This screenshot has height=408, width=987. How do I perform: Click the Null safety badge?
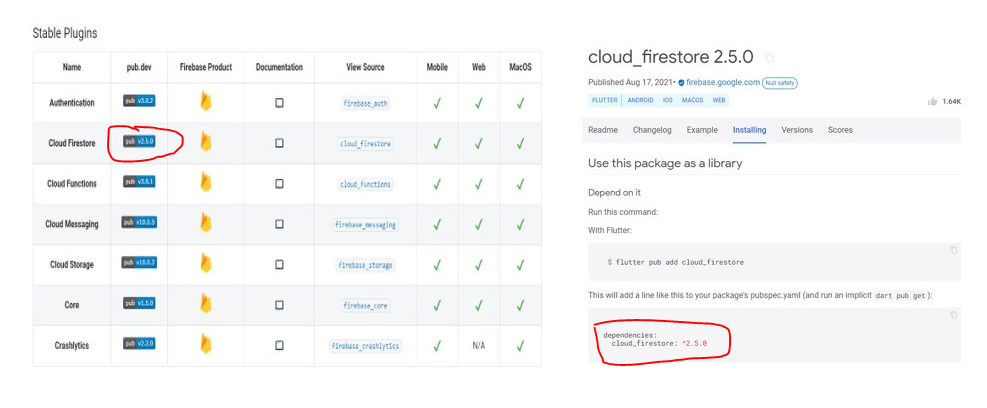coord(780,82)
